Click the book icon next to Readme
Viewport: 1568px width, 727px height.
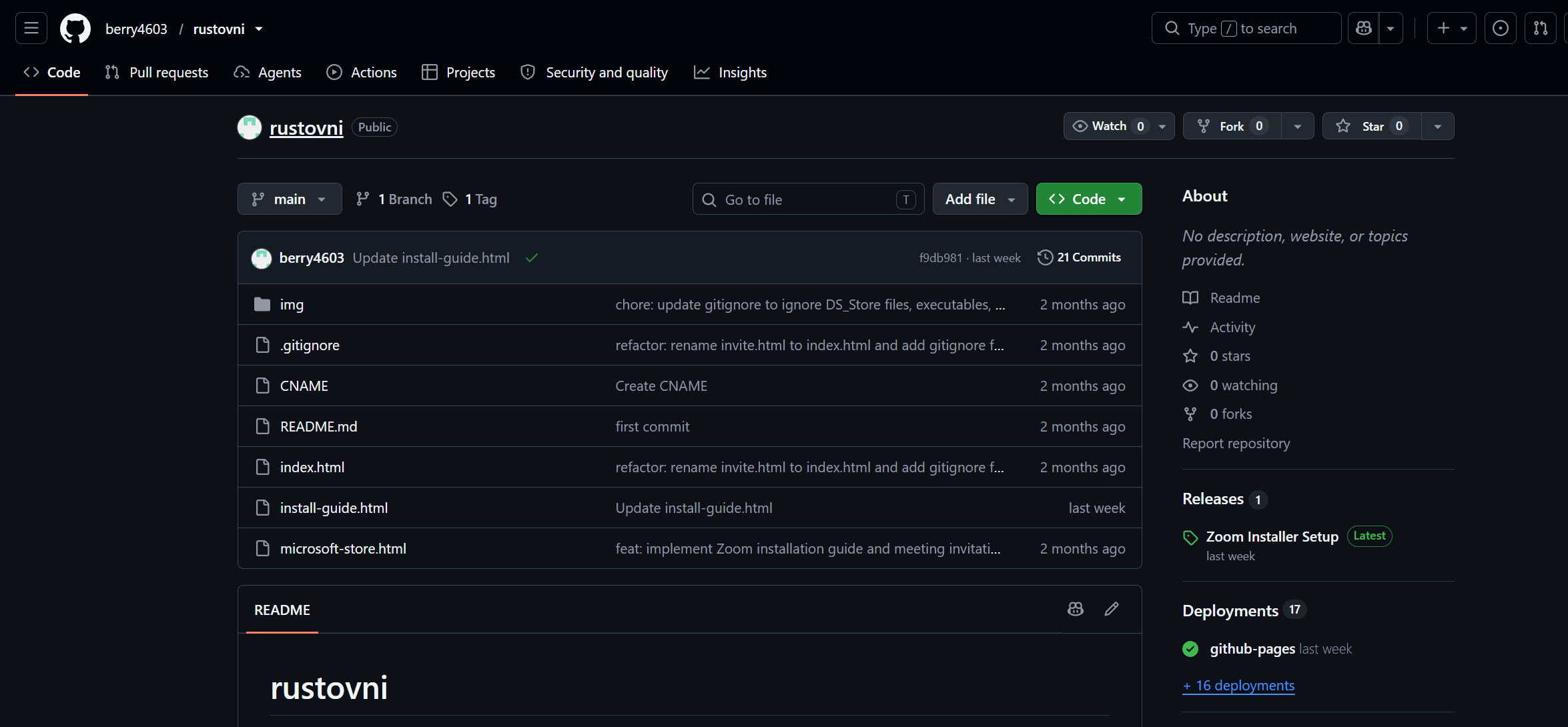[x=1190, y=298]
